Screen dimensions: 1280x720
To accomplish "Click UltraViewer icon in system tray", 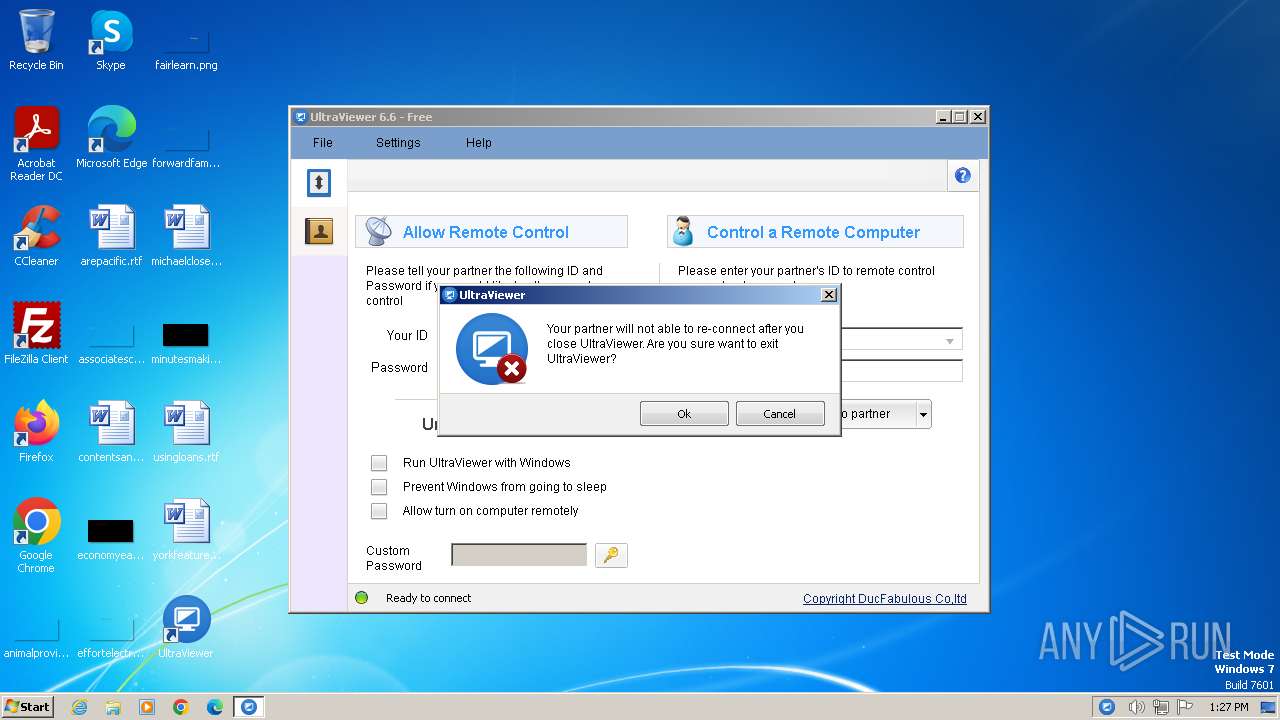I will (1107, 707).
